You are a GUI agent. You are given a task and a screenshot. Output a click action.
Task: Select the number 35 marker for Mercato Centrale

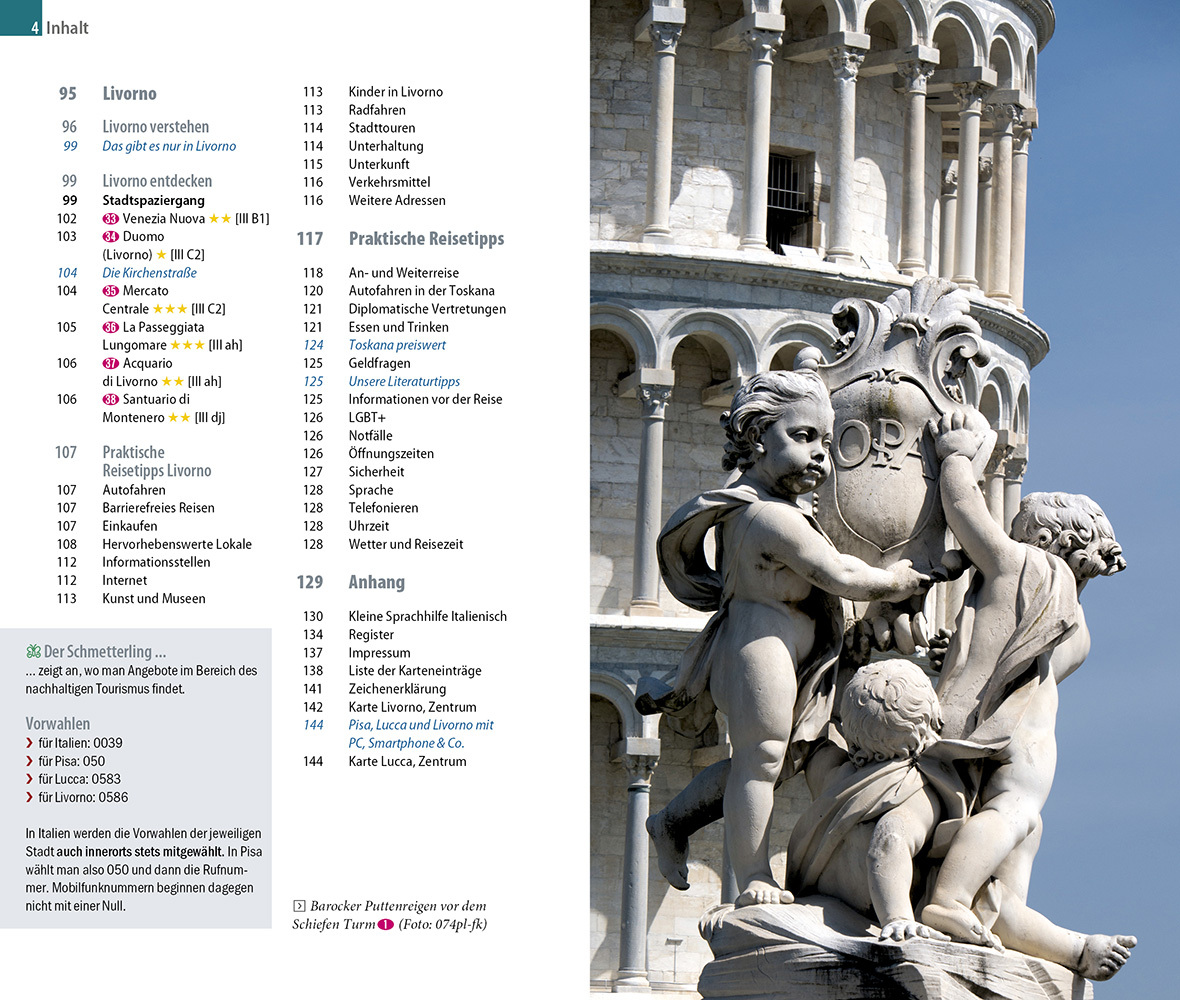(111, 291)
